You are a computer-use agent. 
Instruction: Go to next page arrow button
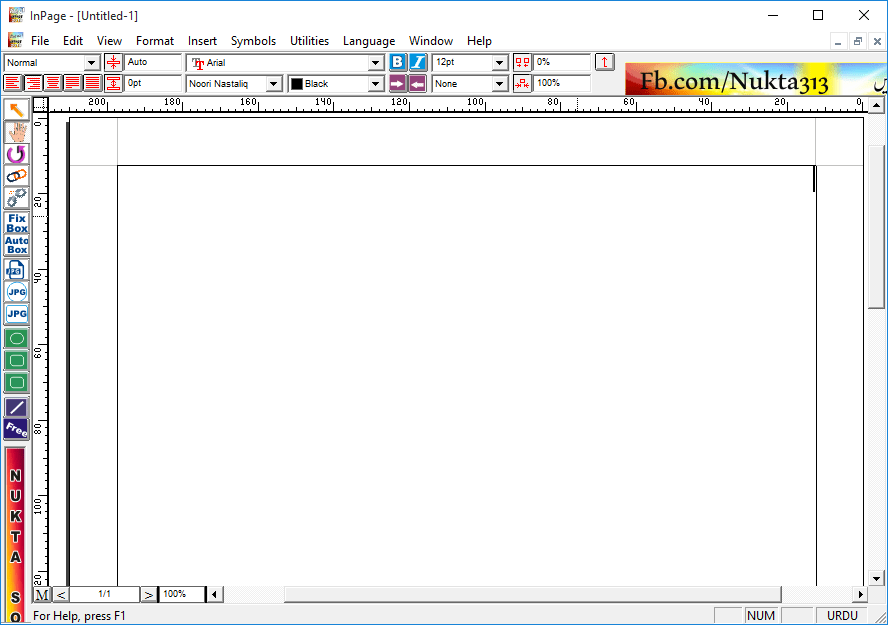148,594
